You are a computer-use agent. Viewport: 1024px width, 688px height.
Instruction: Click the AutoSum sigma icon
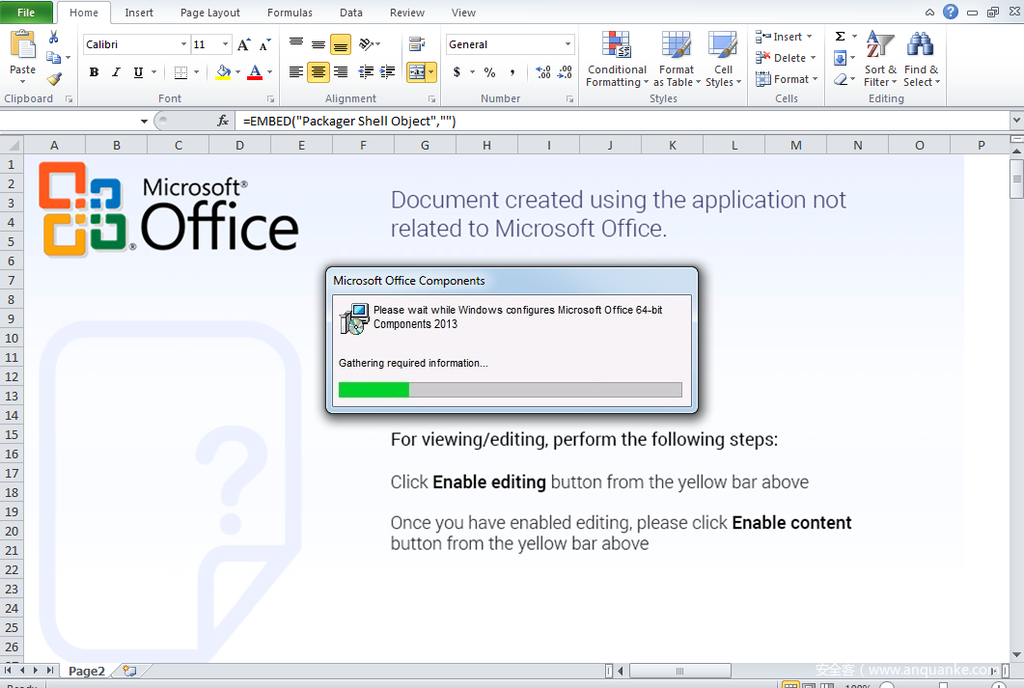(x=840, y=36)
